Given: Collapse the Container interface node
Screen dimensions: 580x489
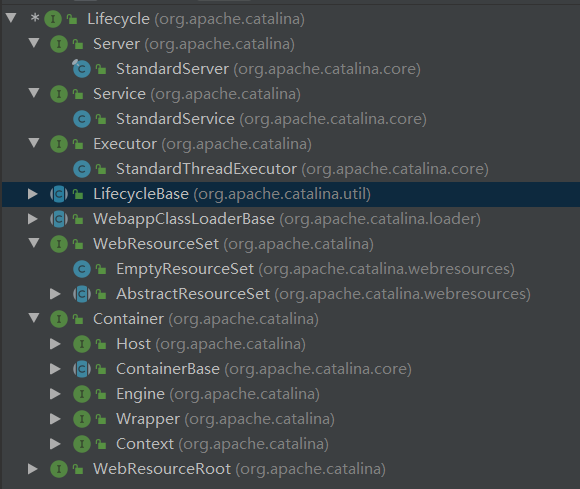Looking at the screenshot, I should pos(34,318).
